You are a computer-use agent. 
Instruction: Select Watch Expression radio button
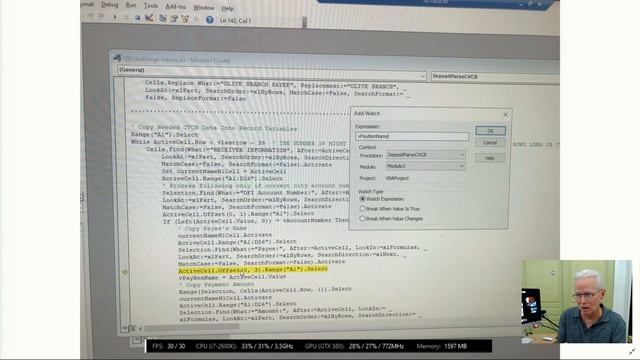pyautogui.click(x=362, y=199)
